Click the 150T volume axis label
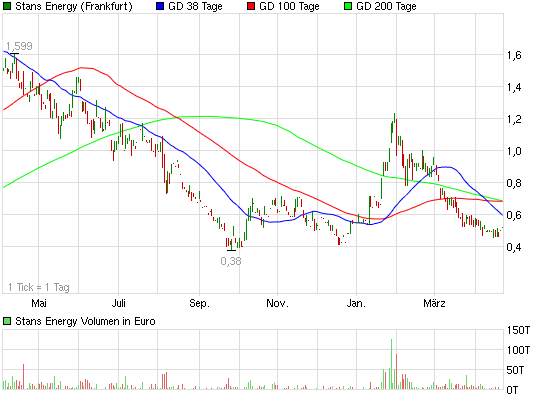The width and height of the screenshot is (545, 398). pyautogui.click(x=518, y=330)
